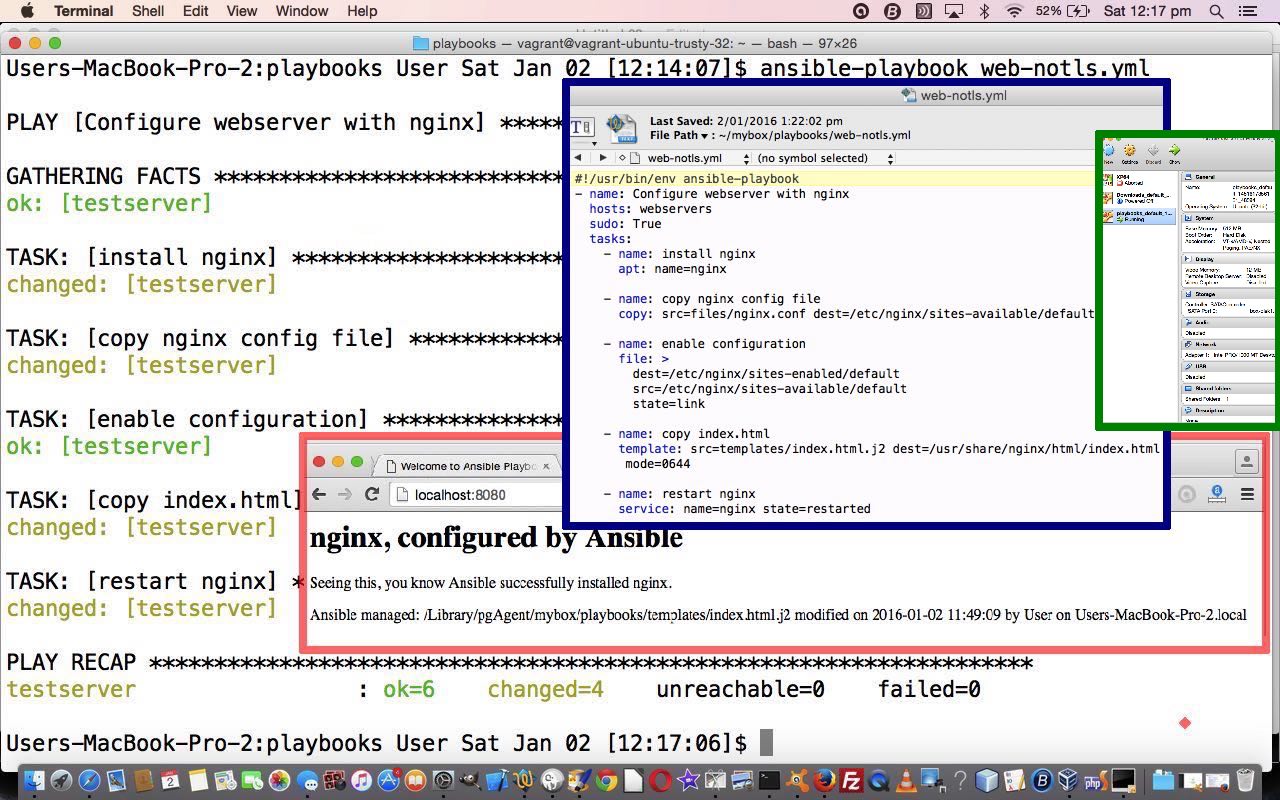Click the blue Chrome extension icon
Screen dimensions: 1280x800
point(1217,494)
